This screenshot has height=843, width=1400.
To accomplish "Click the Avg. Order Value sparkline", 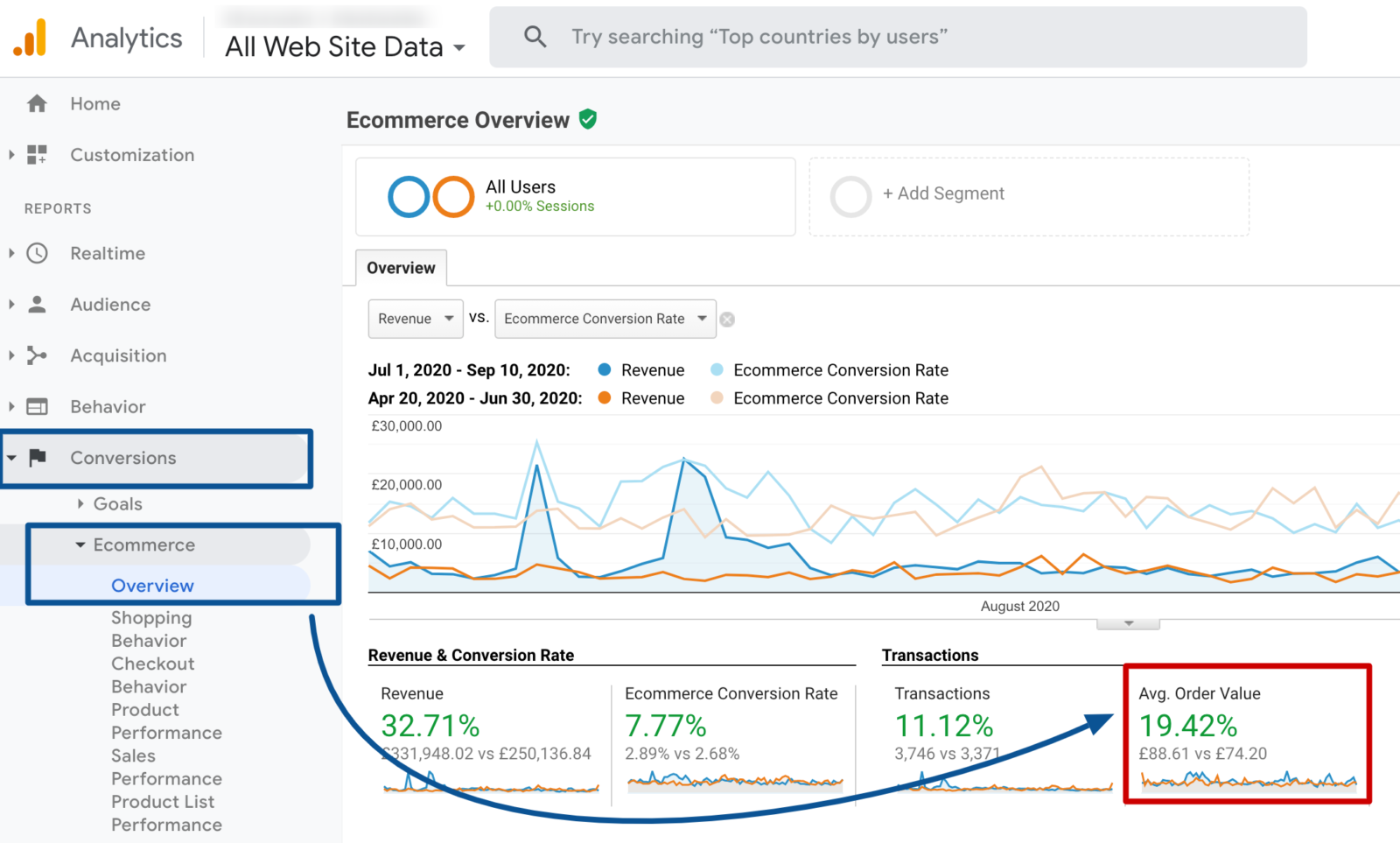I will (1249, 780).
